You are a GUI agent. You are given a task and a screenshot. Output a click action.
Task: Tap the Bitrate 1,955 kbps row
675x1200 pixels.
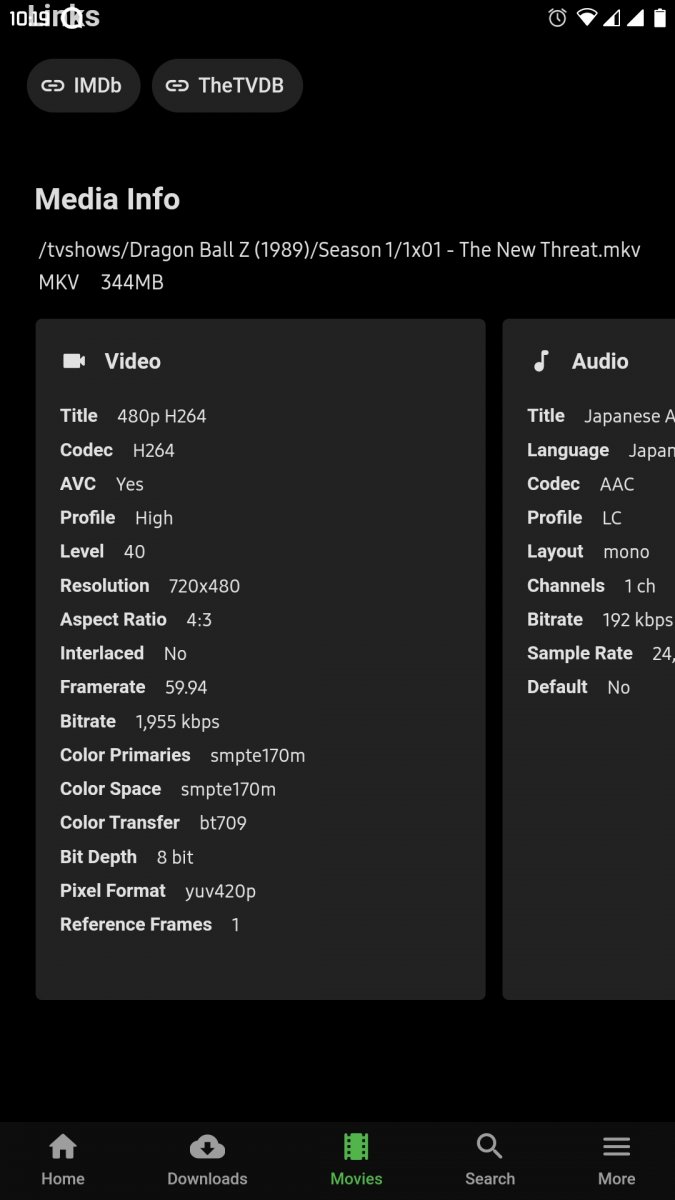coord(140,721)
